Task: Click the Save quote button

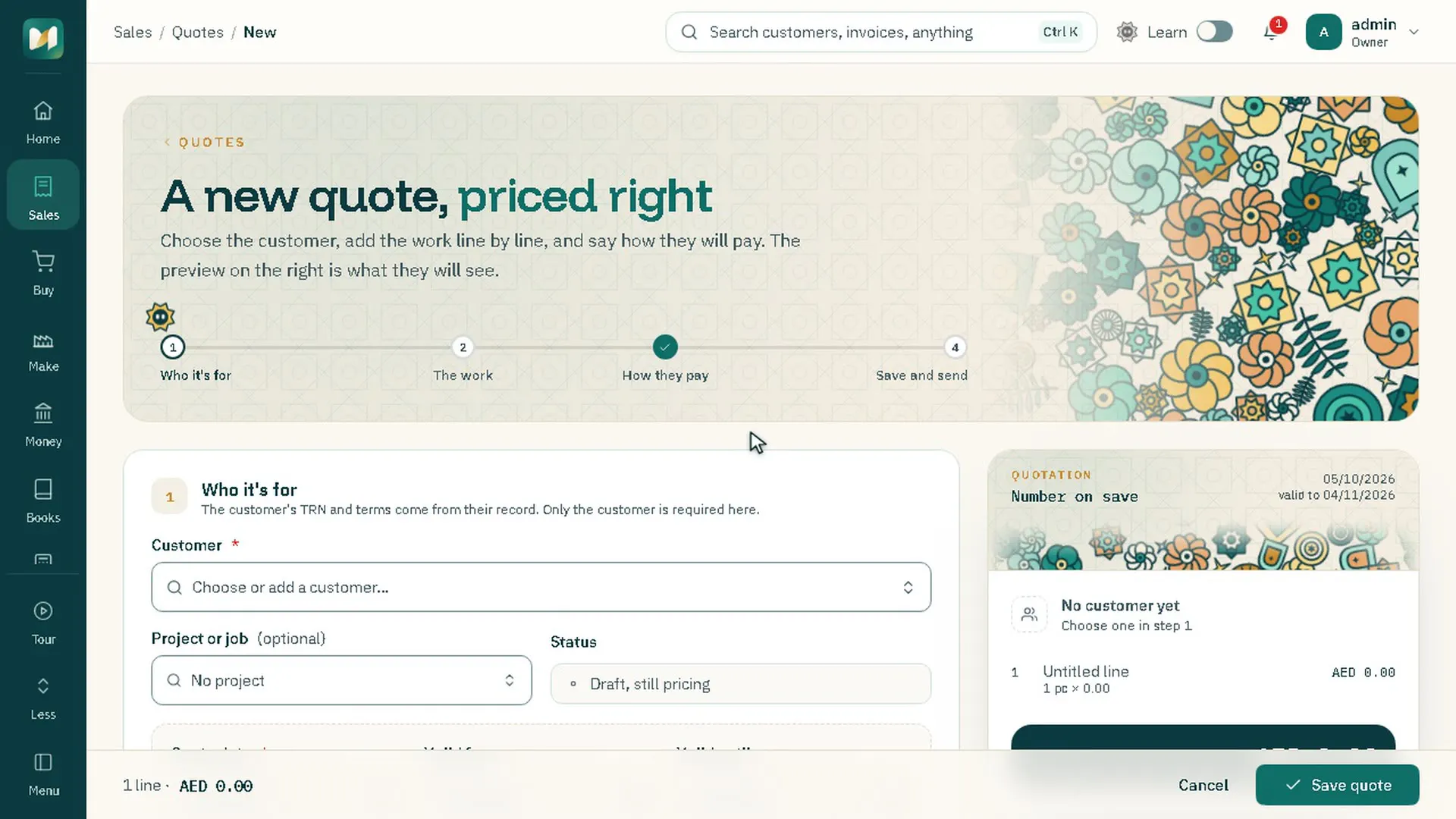Action: coord(1337,785)
